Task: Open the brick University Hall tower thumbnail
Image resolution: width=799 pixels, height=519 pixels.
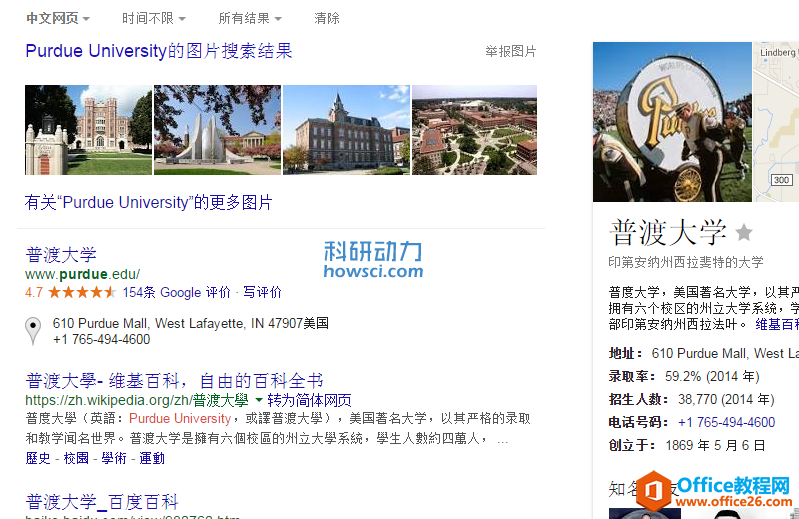Action: point(346,130)
